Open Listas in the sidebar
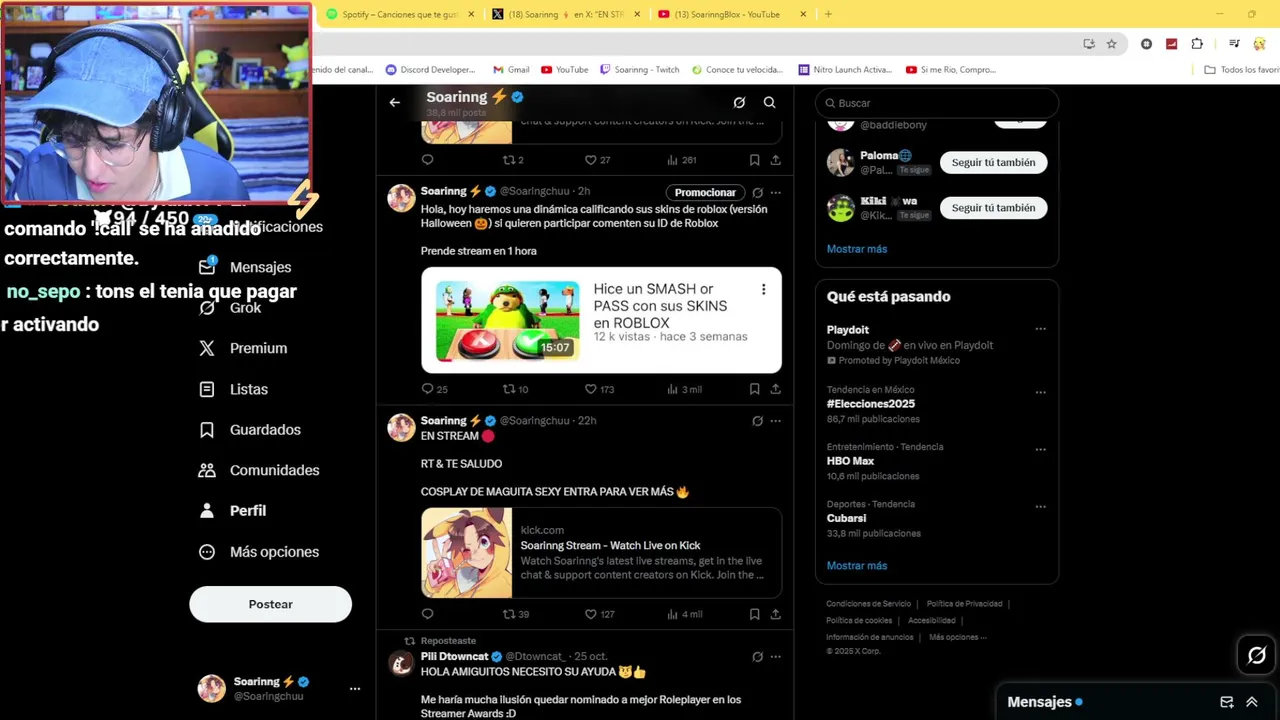 click(x=233, y=389)
